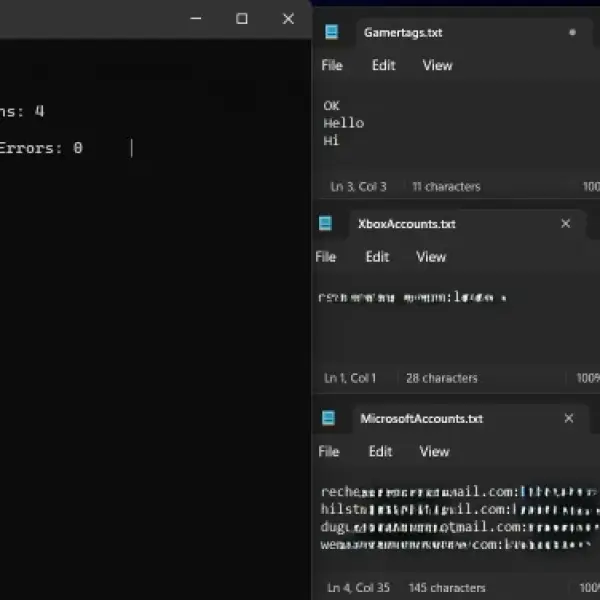Click '28 characters' status in XboxAccounts.txt

[x=442, y=378]
